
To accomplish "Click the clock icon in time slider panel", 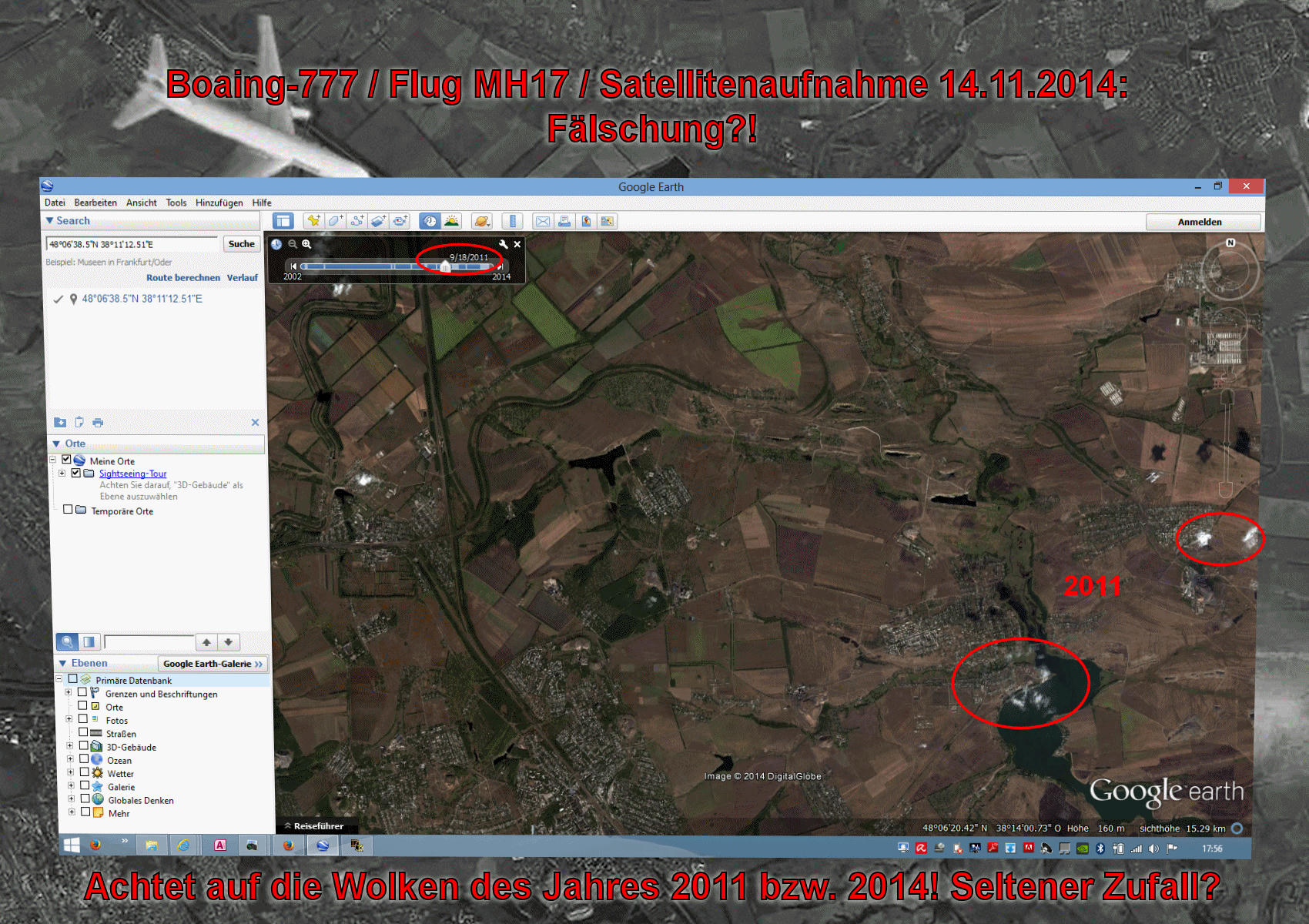I will tap(276, 244).
